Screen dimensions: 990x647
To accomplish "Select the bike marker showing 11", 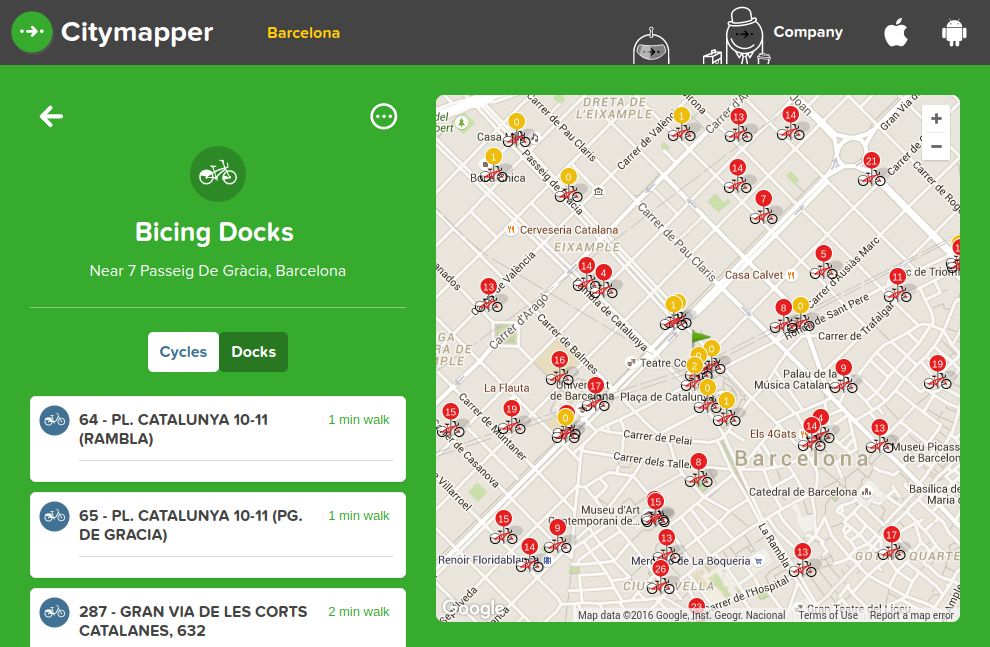I will 897,285.
